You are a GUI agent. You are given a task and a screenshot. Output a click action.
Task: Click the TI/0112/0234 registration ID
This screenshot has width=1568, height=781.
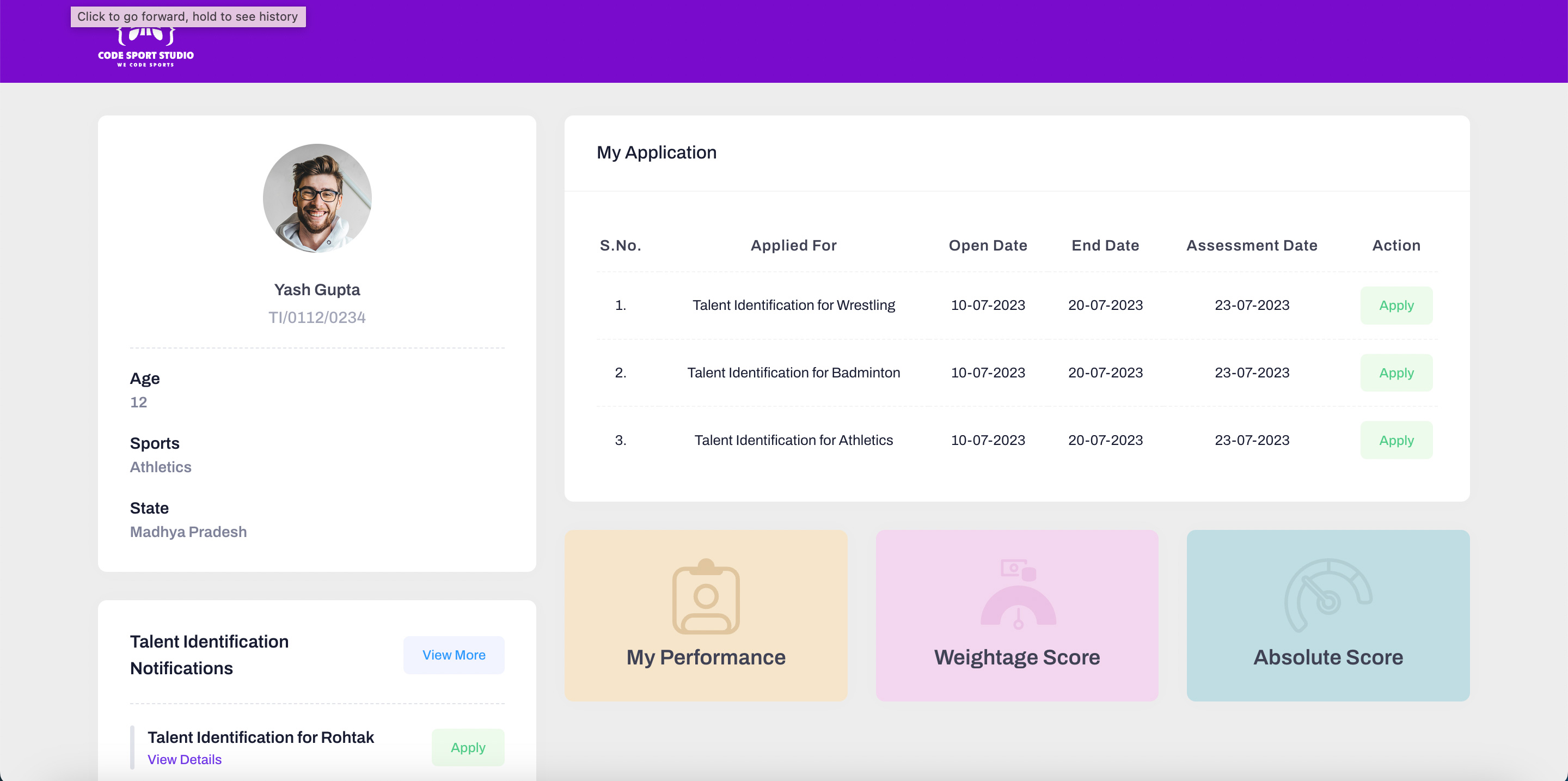click(316, 317)
